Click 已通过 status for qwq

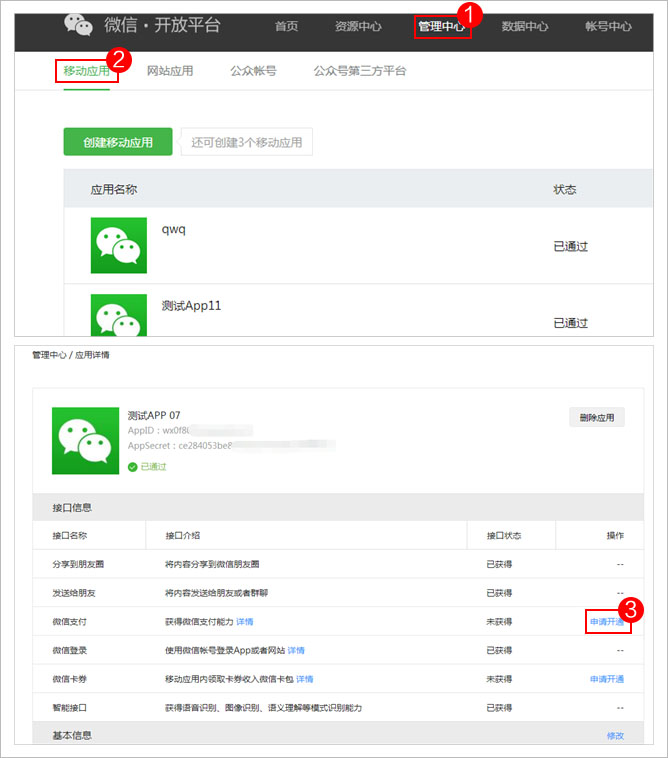tap(571, 247)
